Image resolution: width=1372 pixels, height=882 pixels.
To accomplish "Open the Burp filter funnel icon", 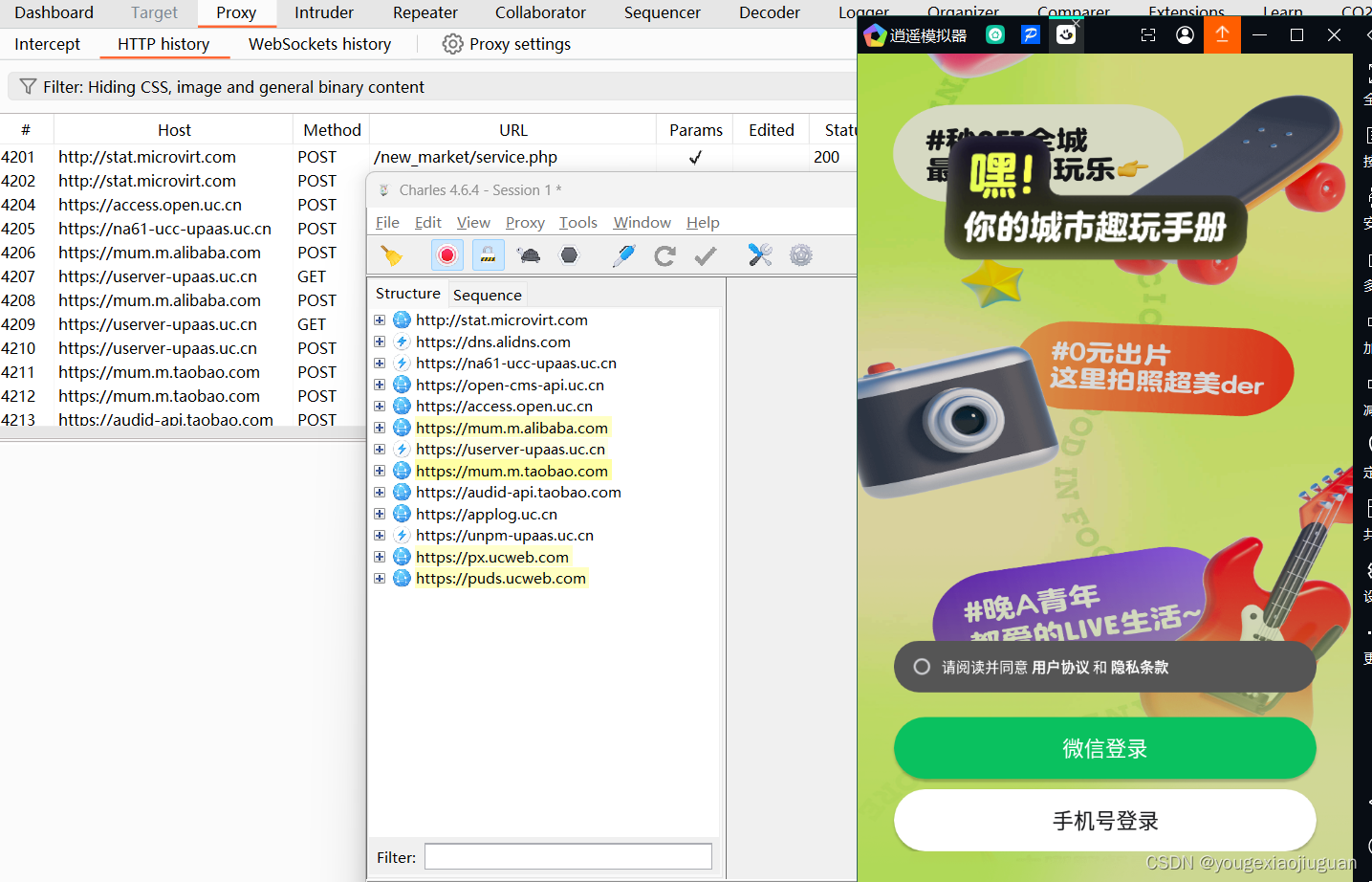I will (x=28, y=87).
